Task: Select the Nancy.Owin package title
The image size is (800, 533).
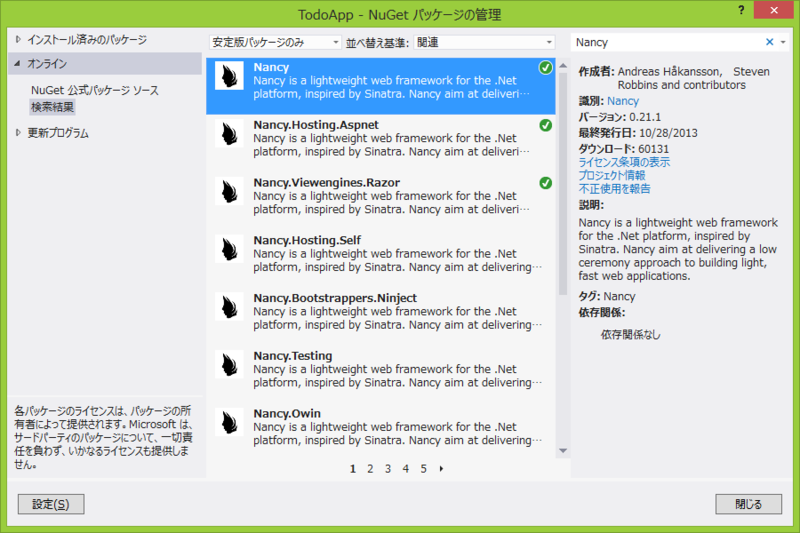Action: tap(287, 413)
